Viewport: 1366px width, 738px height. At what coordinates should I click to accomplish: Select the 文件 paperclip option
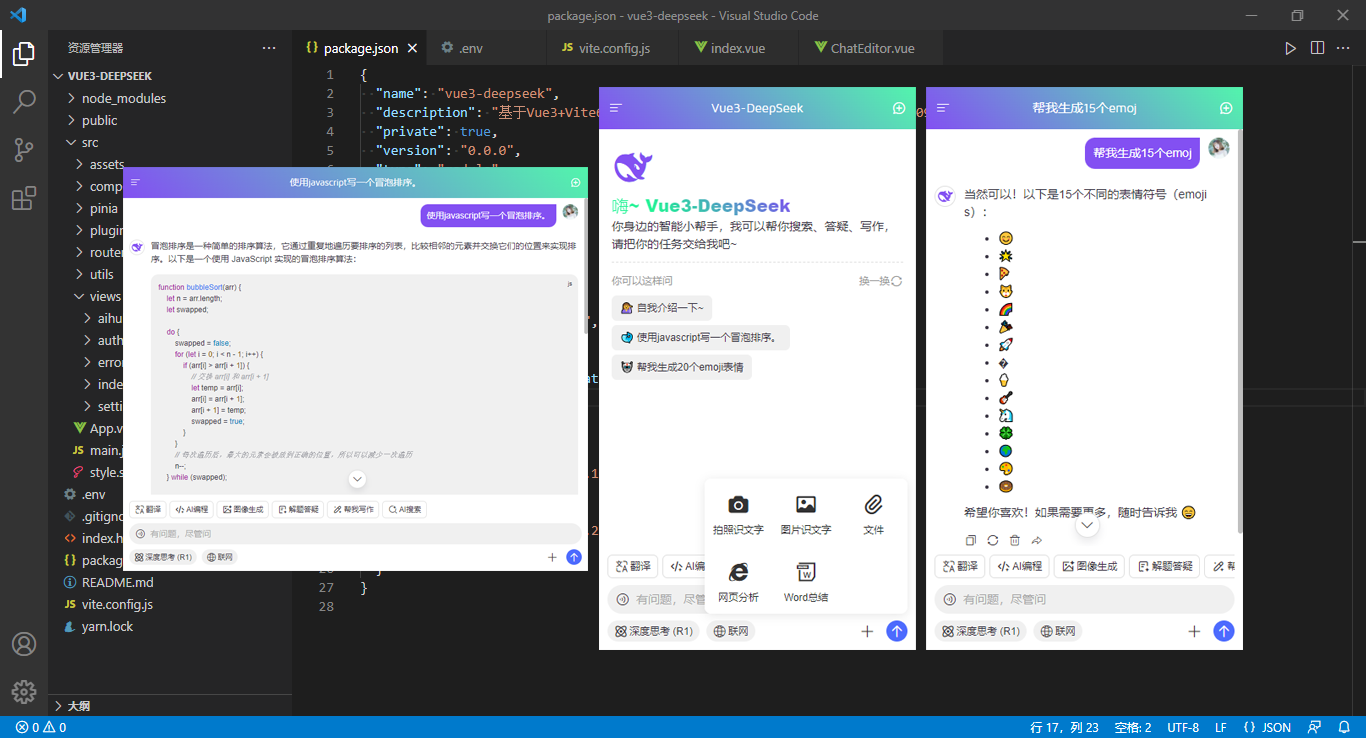pos(873,515)
